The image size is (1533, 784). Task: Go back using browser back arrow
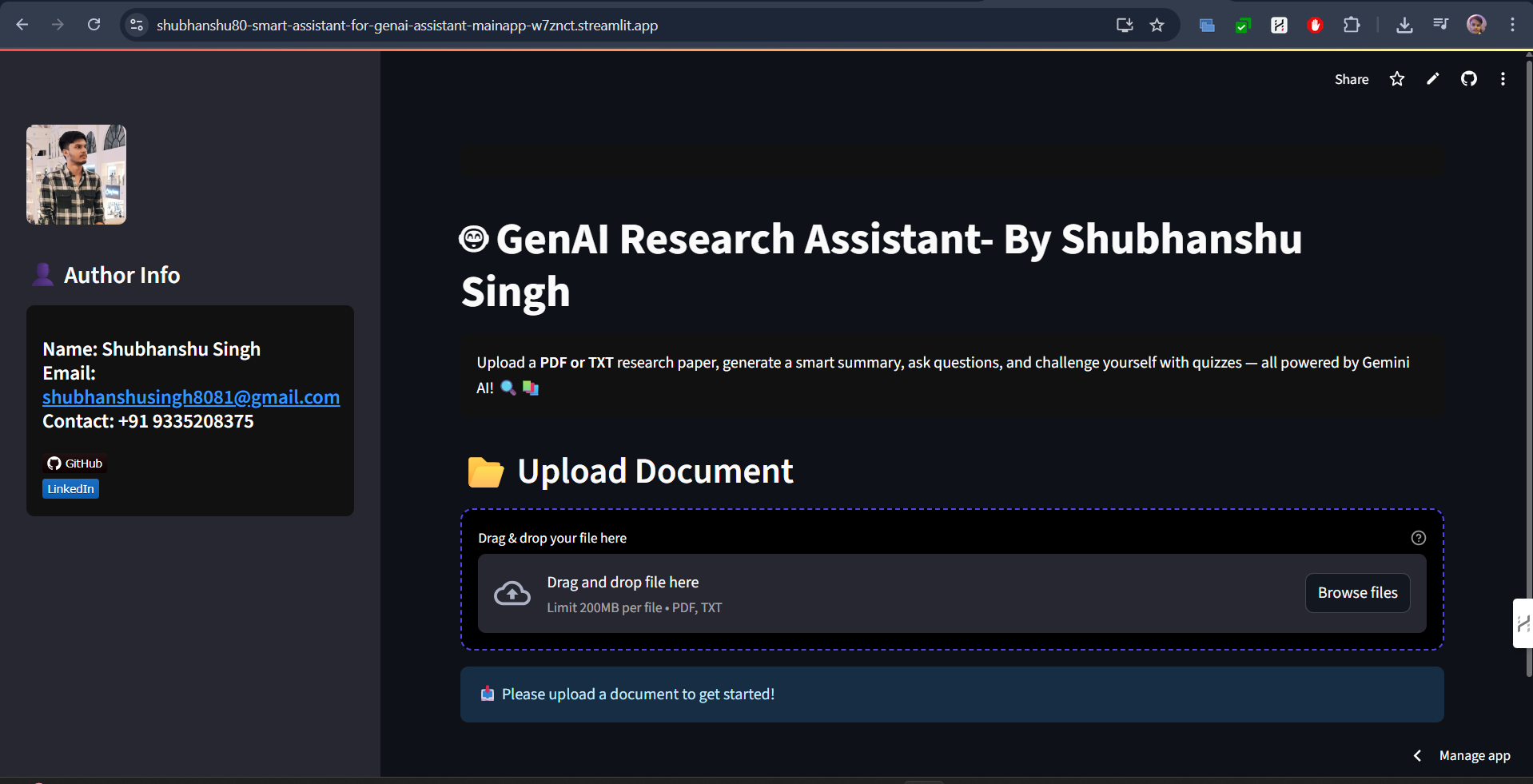click(x=22, y=25)
